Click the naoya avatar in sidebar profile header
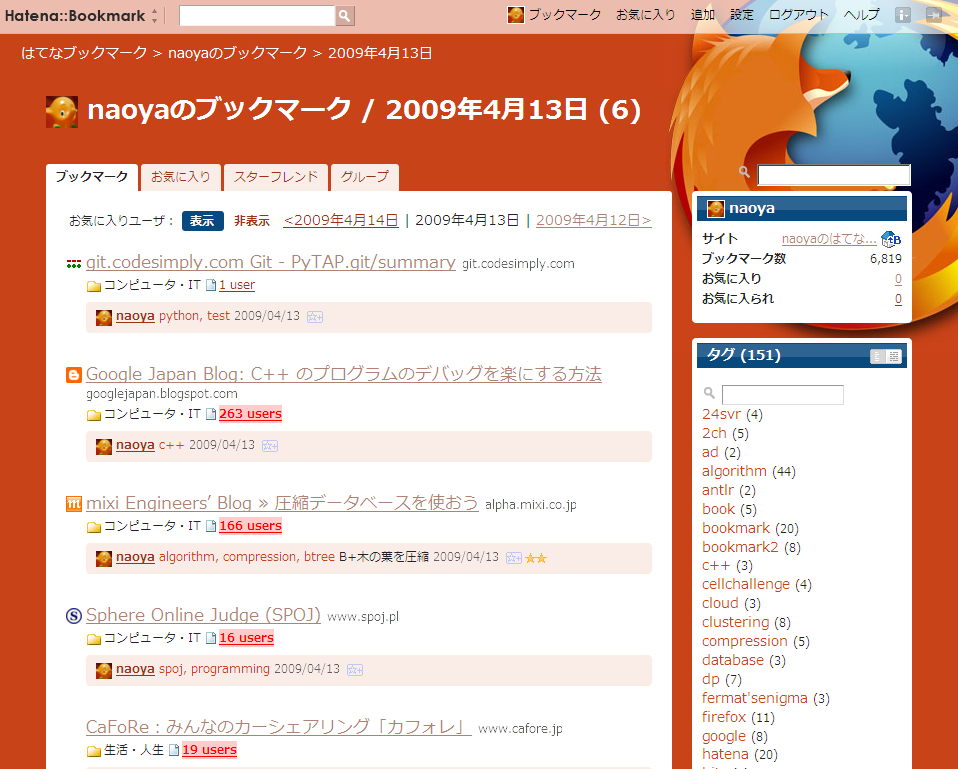Screen dimensions: 958x769 [x=715, y=208]
